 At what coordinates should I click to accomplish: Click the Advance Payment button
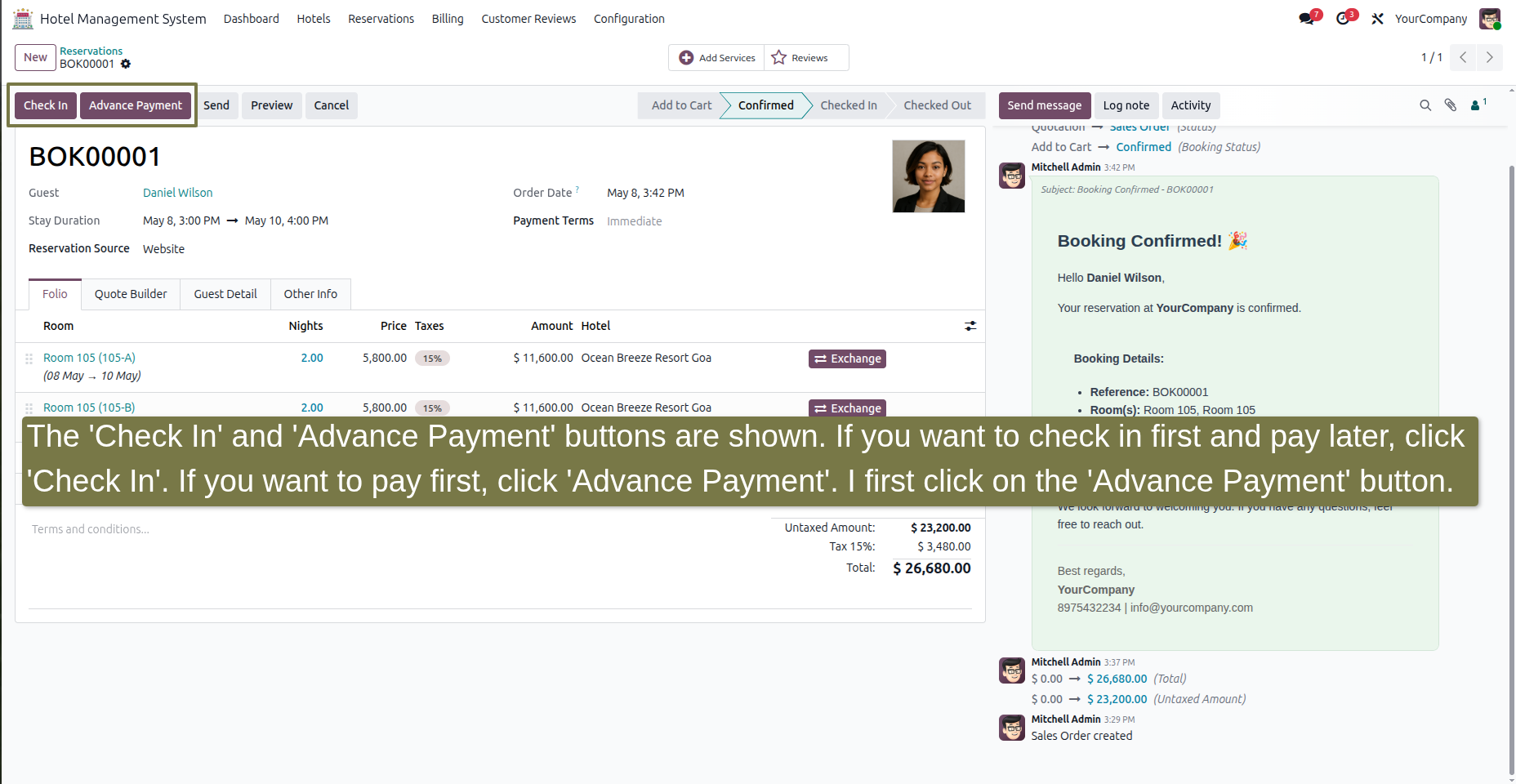click(x=136, y=105)
